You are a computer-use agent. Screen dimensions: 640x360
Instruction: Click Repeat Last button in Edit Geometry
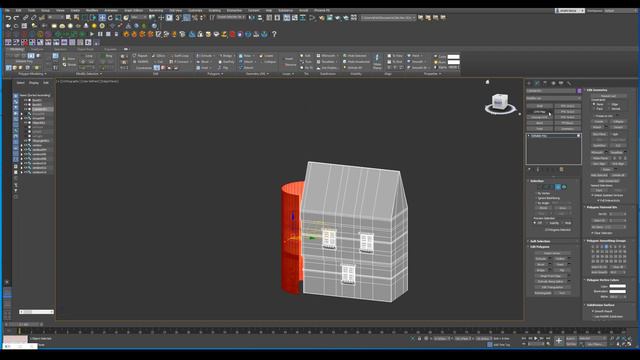(x=609, y=96)
